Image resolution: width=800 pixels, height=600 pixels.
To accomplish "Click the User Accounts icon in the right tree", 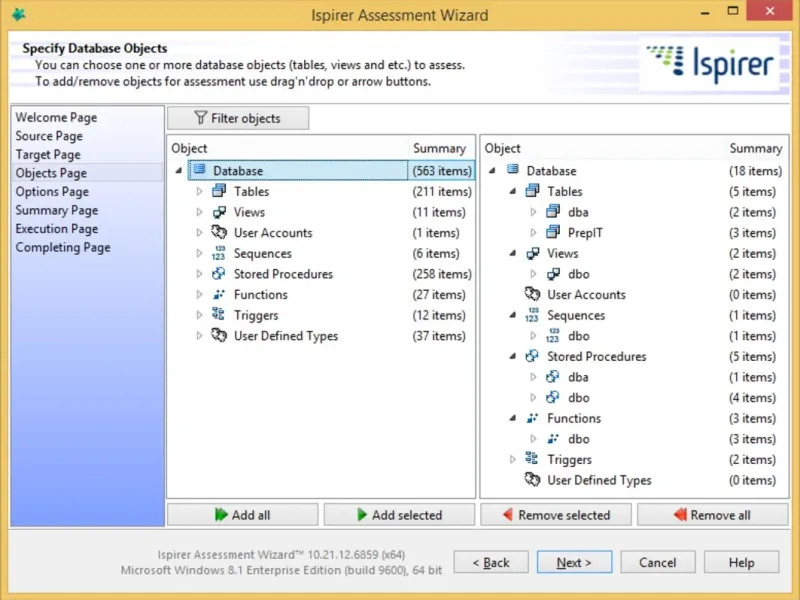I will pos(533,294).
